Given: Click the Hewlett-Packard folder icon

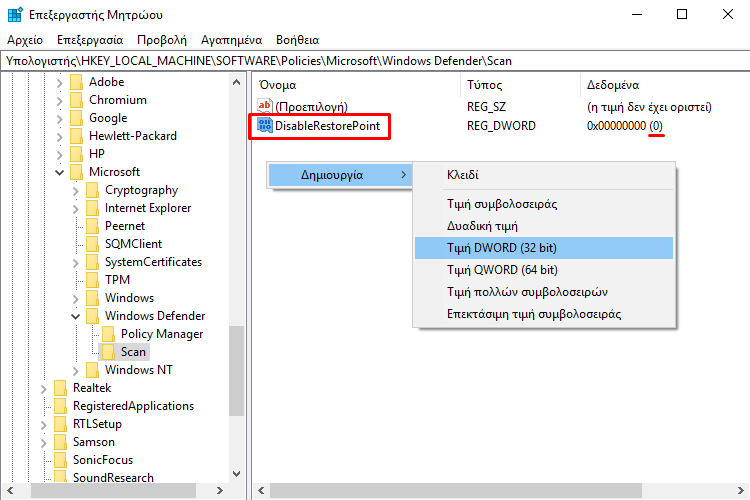Looking at the screenshot, I should pos(77,136).
